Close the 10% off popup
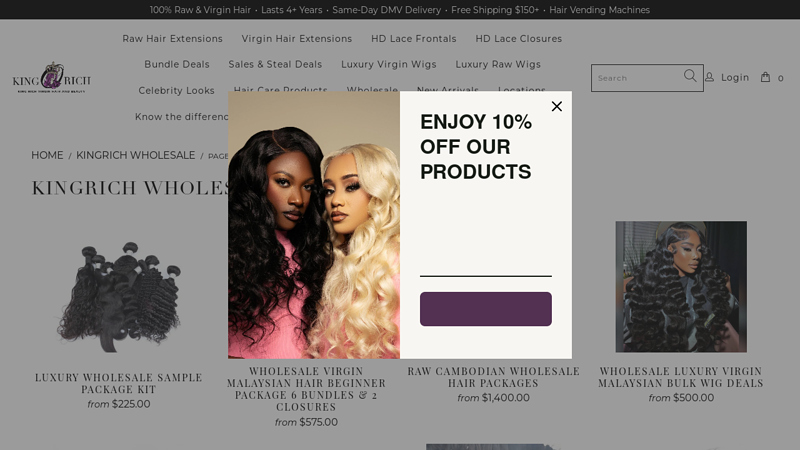Viewport: 800px width, 450px height. (557, 106)
